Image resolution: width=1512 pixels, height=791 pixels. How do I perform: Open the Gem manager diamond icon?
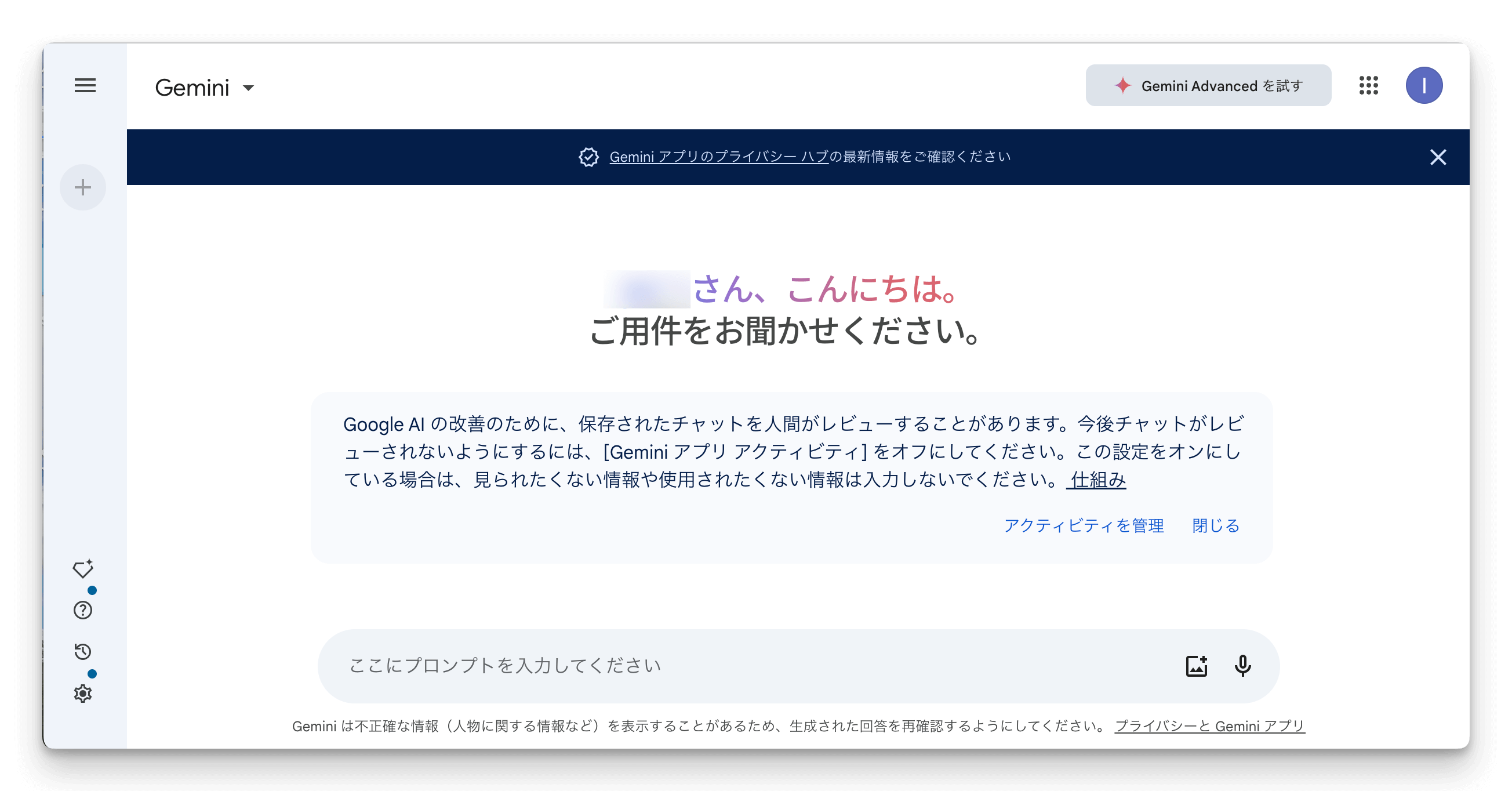pyautogui.click(x=83, y=568)
